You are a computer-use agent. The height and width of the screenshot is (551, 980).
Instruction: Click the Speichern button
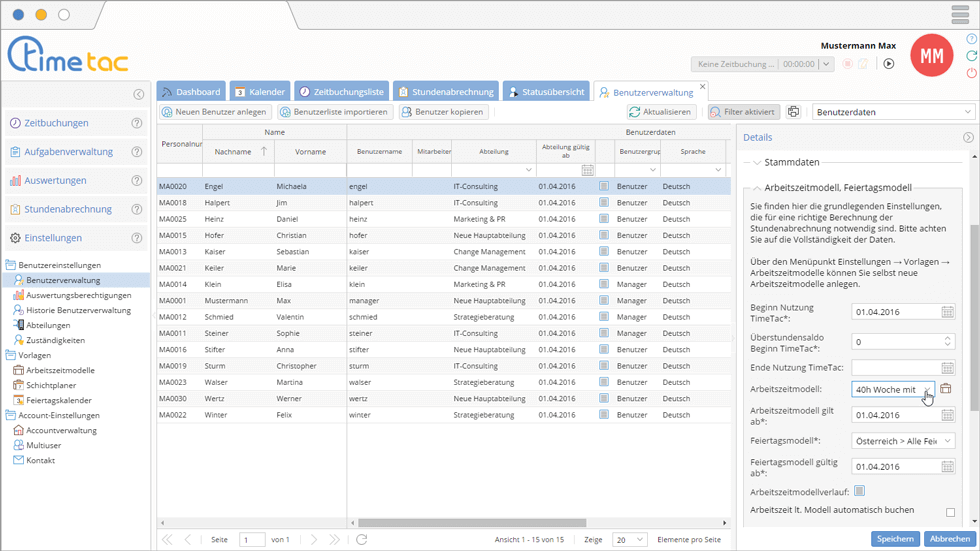tap(894, 538)
